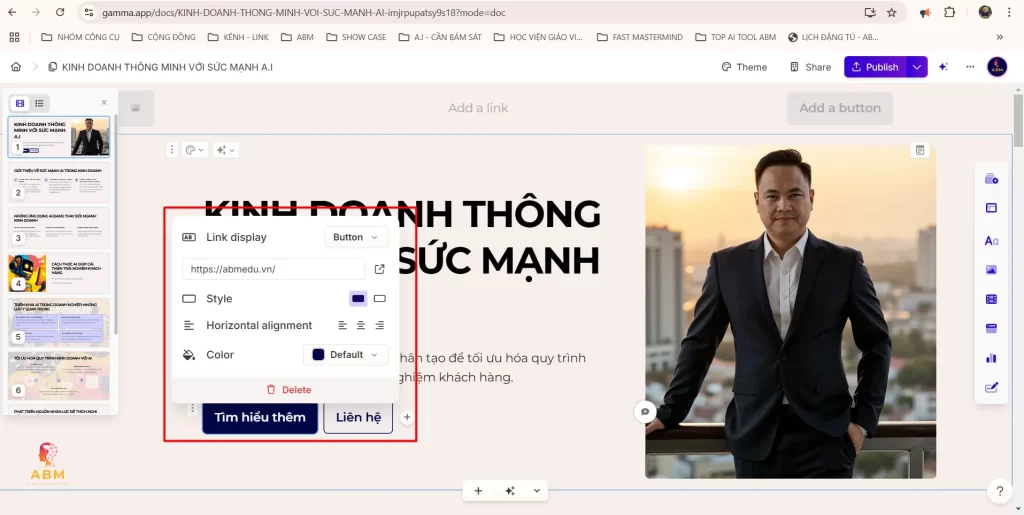Viewport: 1024px width, 515px height.
Task: Expand the Color Default dropdown
Action: (x=345, y=355)
